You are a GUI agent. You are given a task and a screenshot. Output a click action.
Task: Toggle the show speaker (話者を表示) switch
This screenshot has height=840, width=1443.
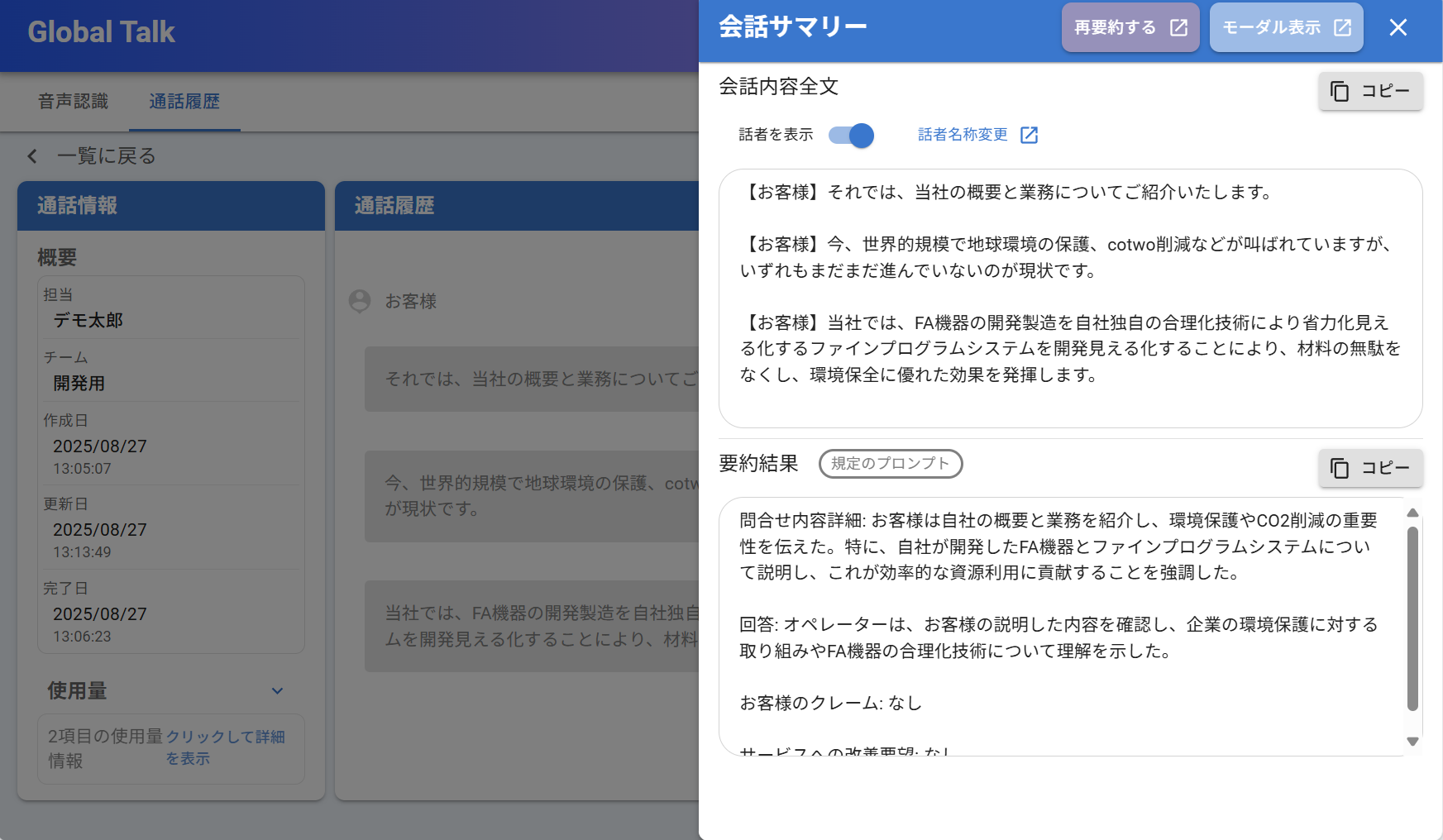pyautogui.click(x=852, y=136)
